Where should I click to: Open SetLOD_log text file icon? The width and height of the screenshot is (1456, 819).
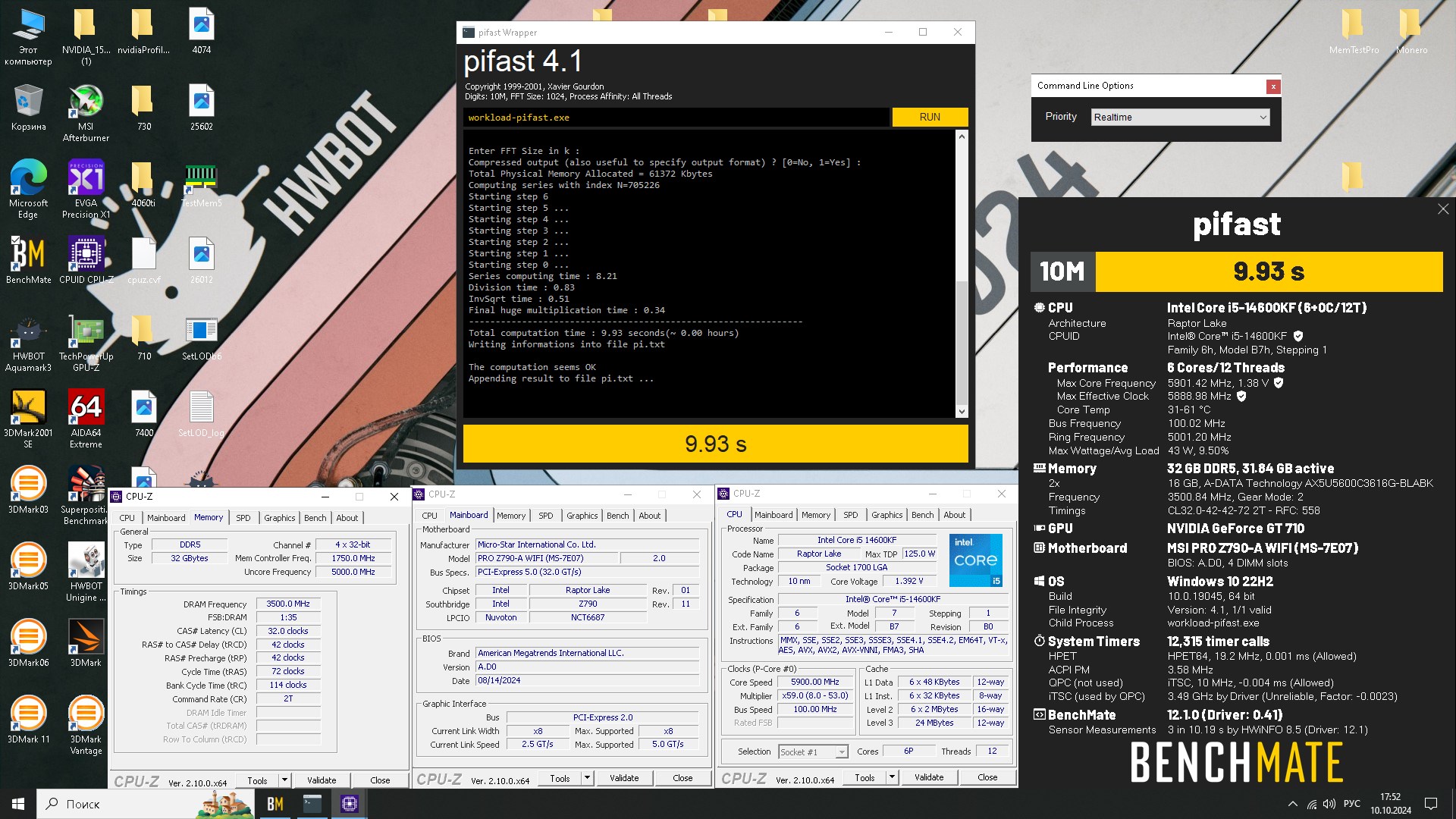click(201, 414)
